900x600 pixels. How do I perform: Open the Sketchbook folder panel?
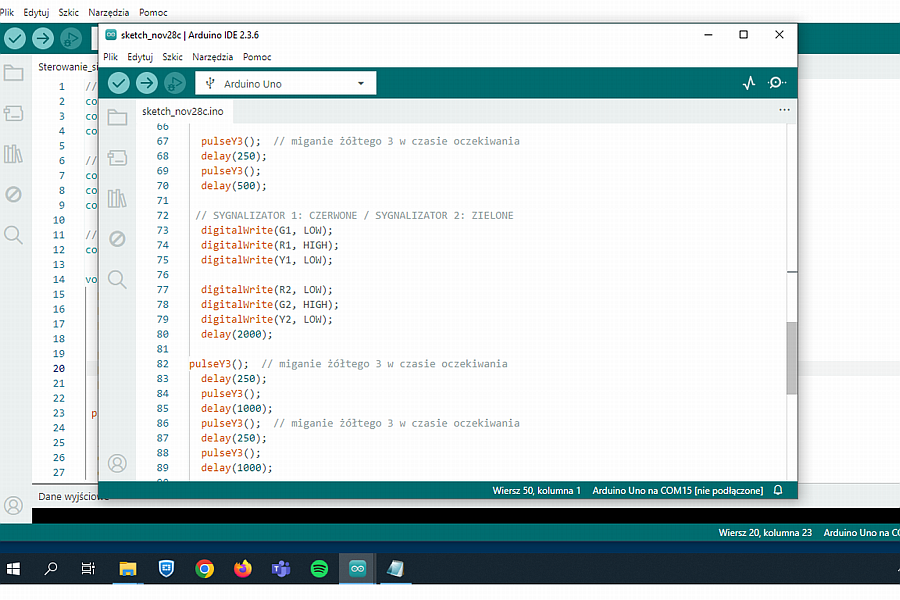point(118,118)
